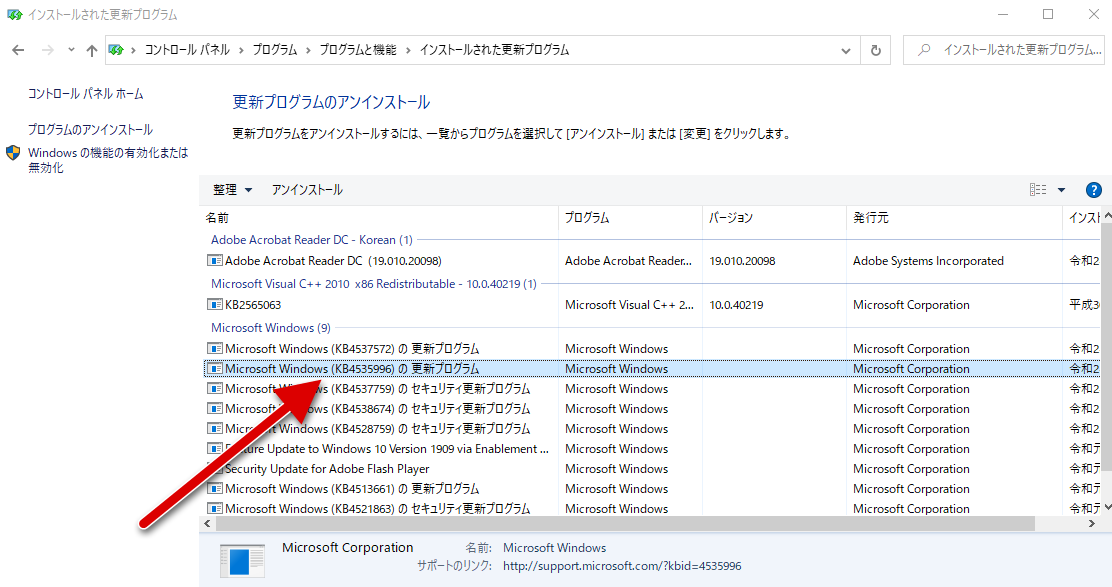Select KB4528759 セキュリティ更新プログラム row
This screenshot has height=587, width=1112.
click(x=651, y=428)
